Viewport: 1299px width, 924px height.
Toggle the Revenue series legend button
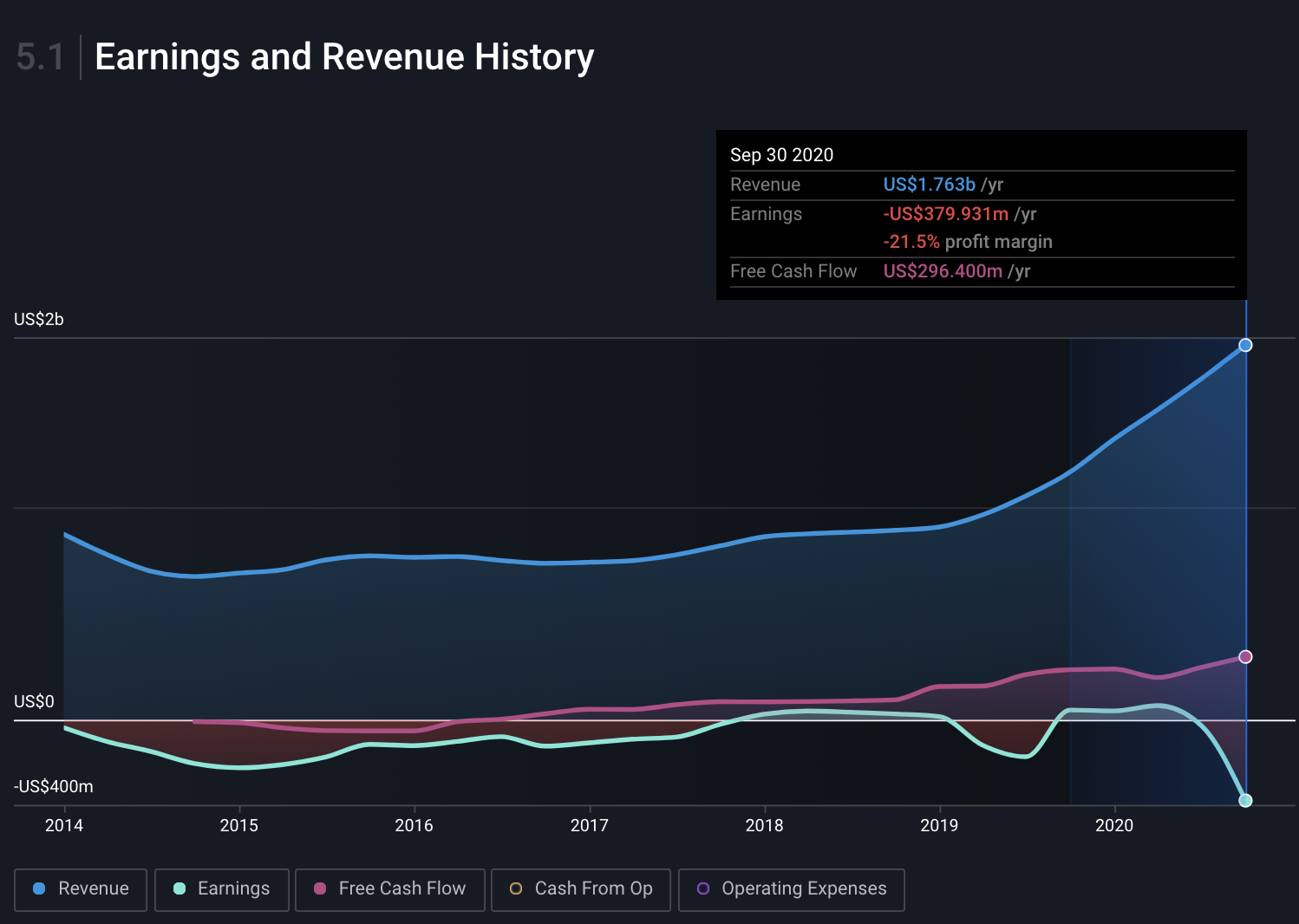click(81, 889)
